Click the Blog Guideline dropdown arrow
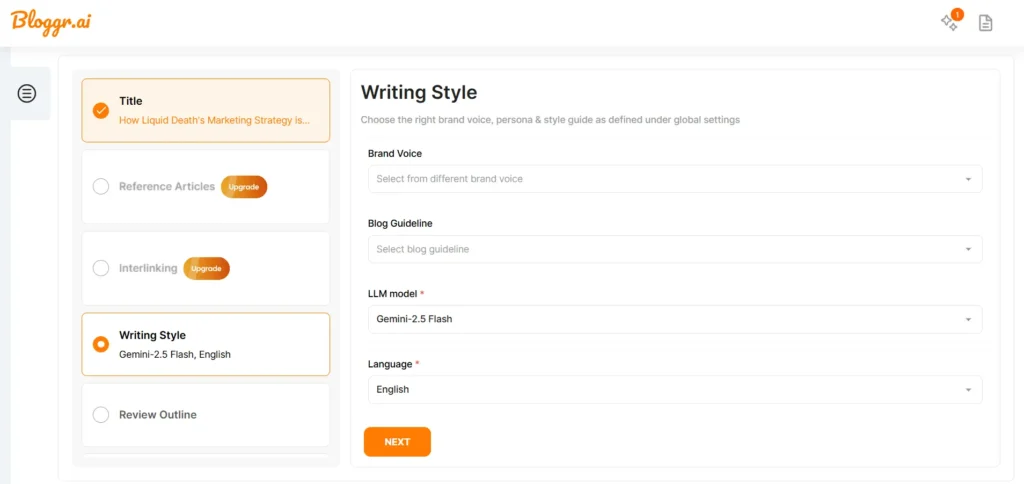This screenshot has height=484, width=1024. [x=968, y=250]
